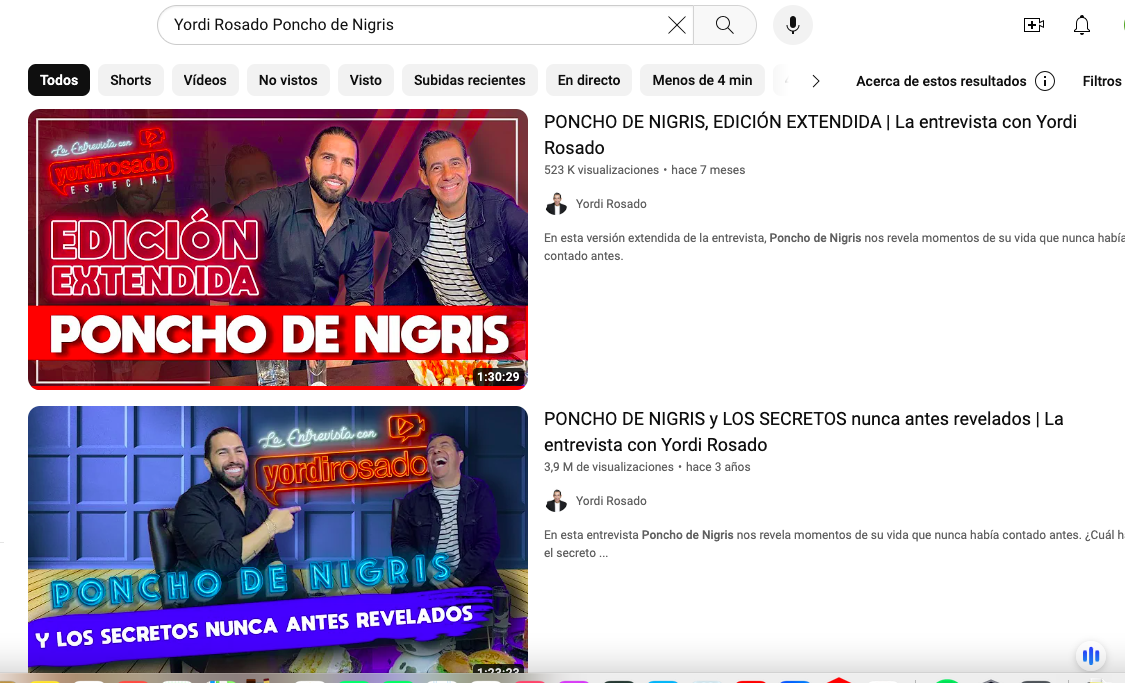Click the blue audio bars floating button
The width and height of the screenshot is (1125, 683).
(1091, 656)
